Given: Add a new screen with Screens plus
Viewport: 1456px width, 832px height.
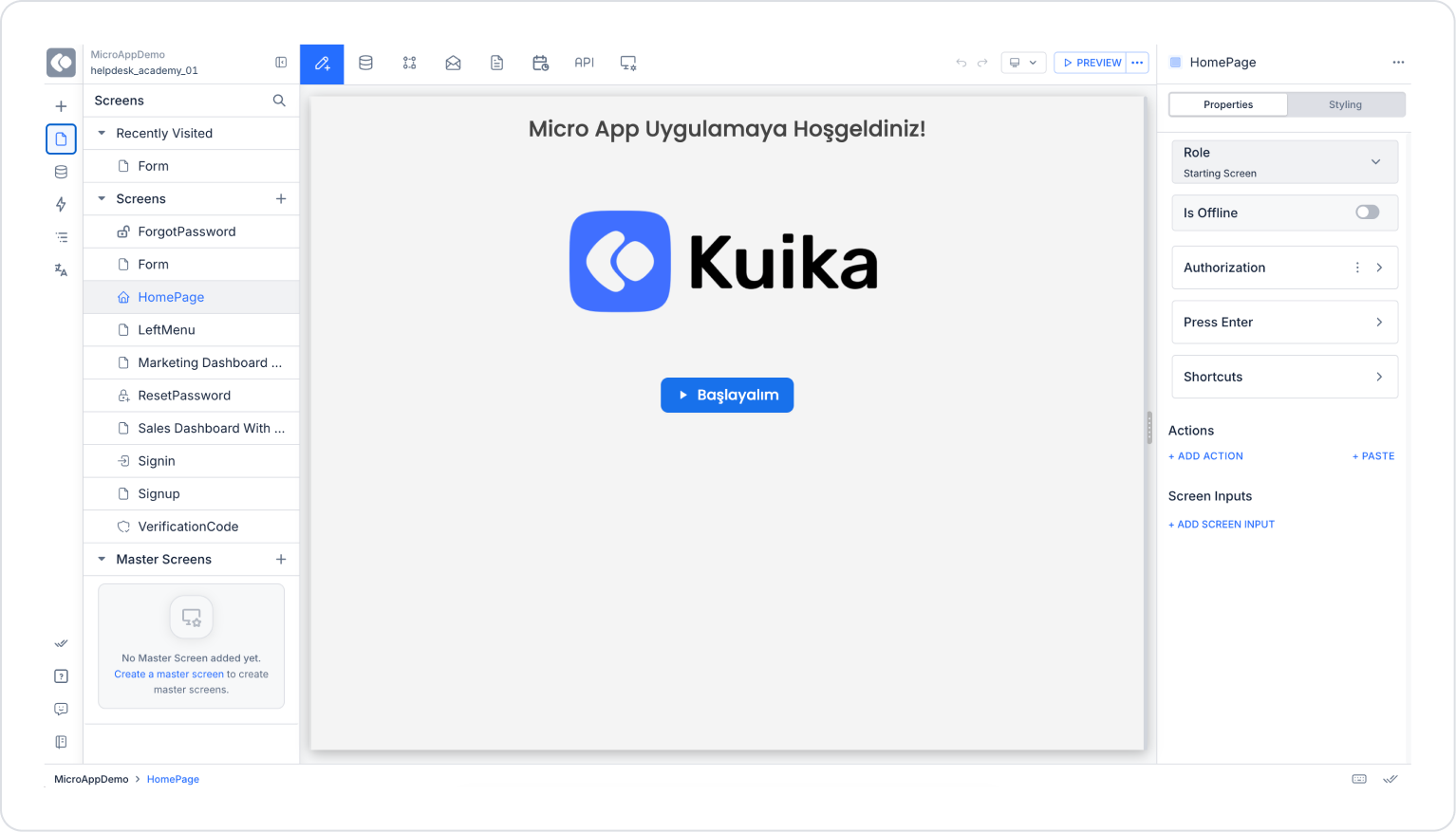Looking at the screenshot, I should 281,199.
